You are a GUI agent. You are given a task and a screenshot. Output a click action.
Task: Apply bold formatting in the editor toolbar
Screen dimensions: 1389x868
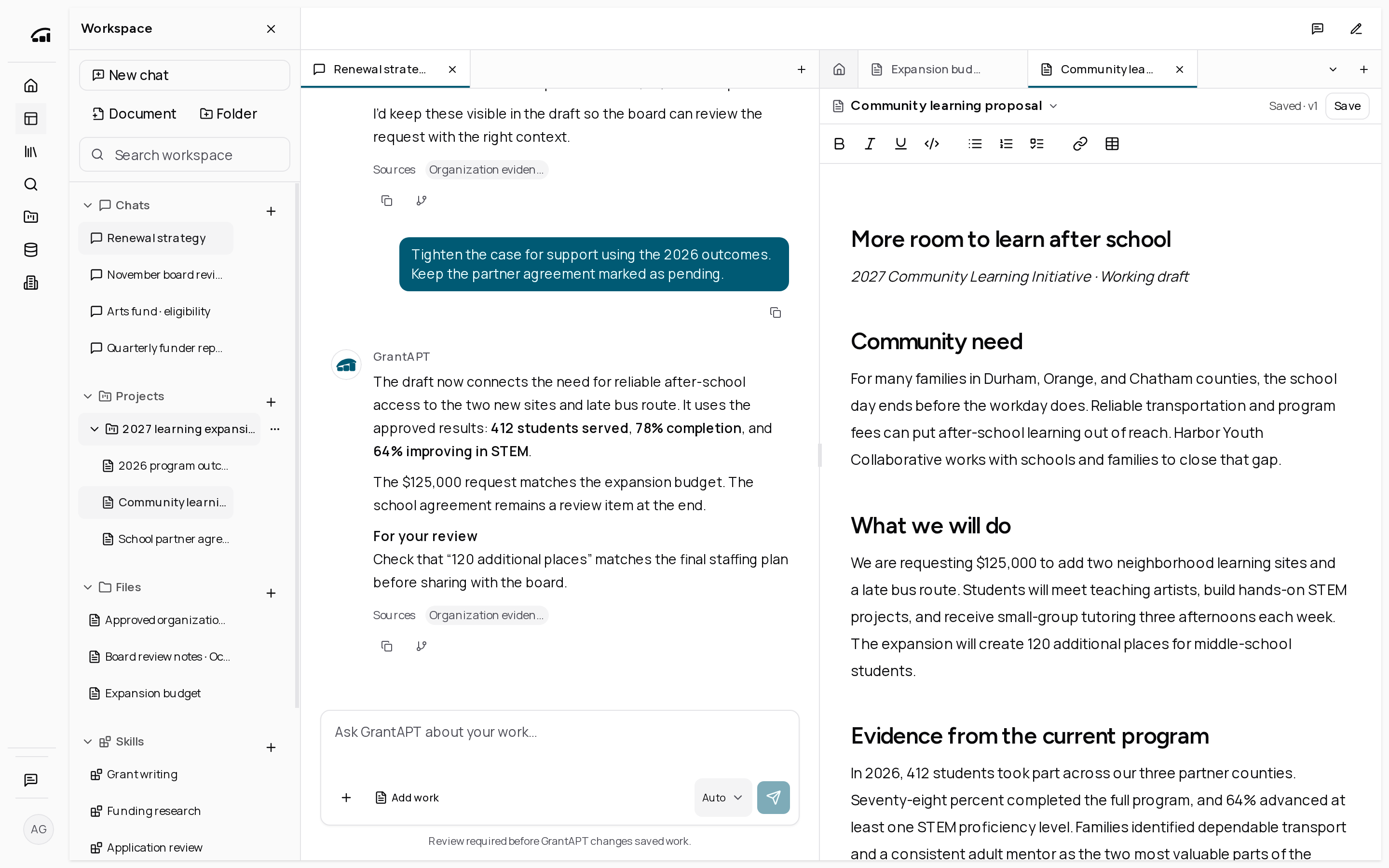(839, 144)
